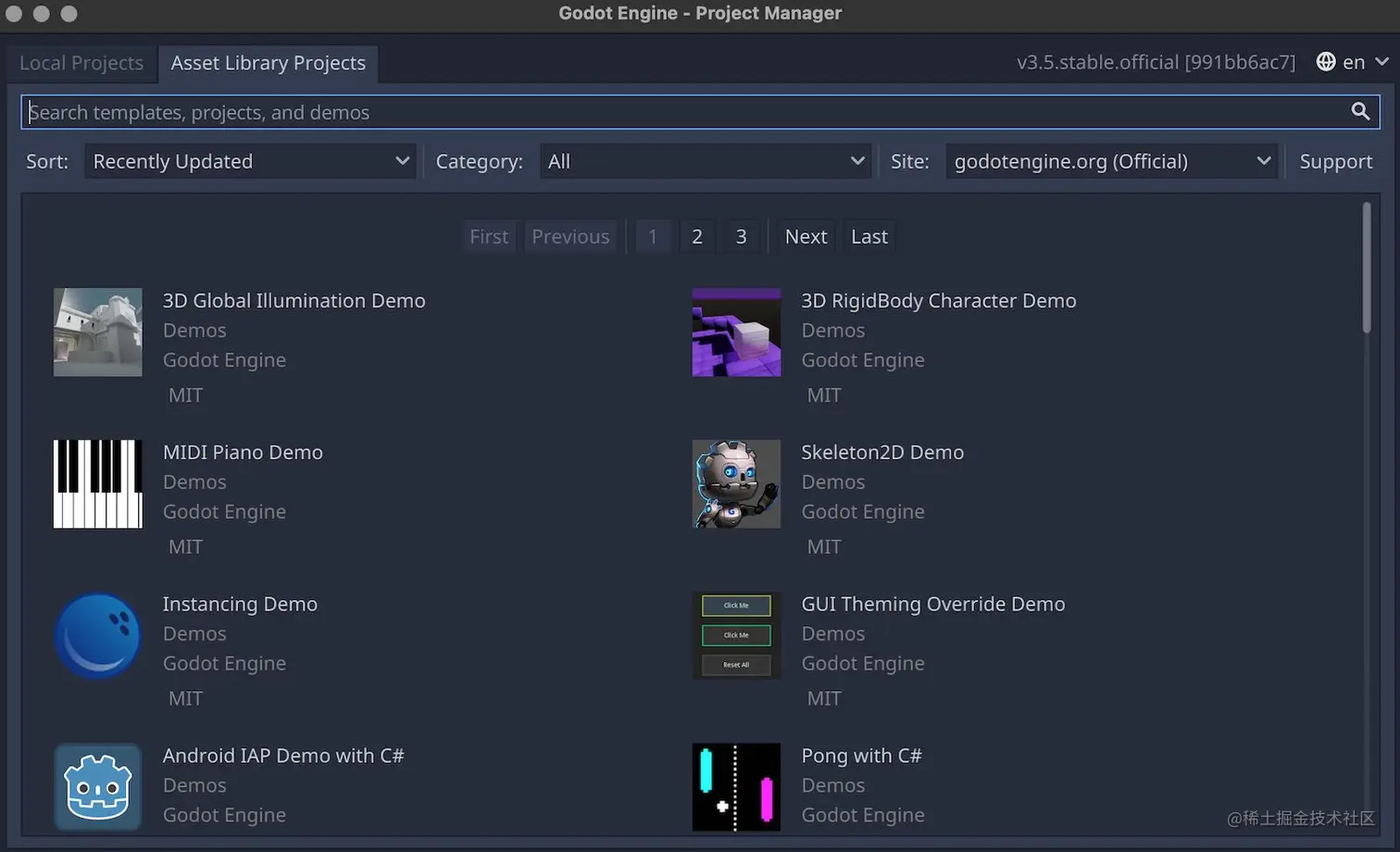Image resolution: width=1400 pixels, height=852 pixels.
Task: Open the Sort dropdown Recently Updated
Action: pos(250,161)
